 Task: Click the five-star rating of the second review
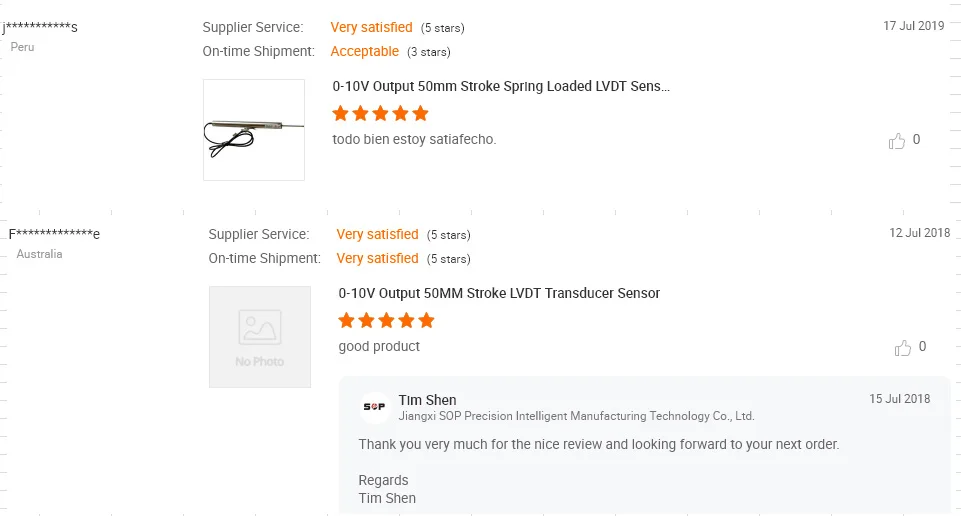click(386, 321)
